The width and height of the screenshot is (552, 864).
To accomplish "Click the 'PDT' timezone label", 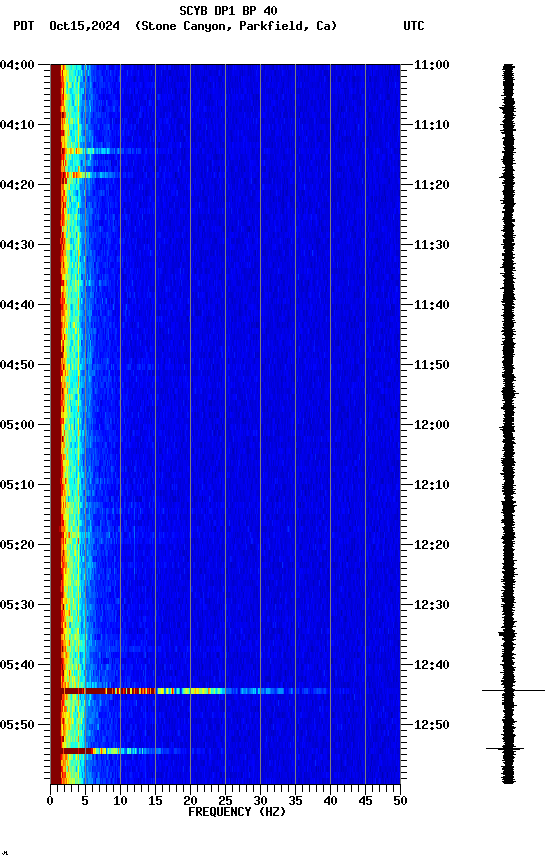I will pyautogui.click(x=24, y=26).
